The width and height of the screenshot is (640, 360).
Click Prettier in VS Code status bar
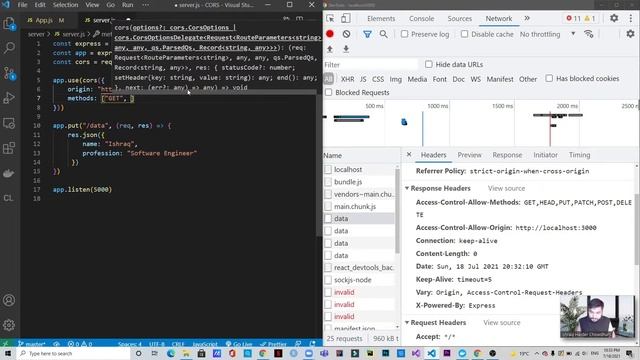coord(273,344)
